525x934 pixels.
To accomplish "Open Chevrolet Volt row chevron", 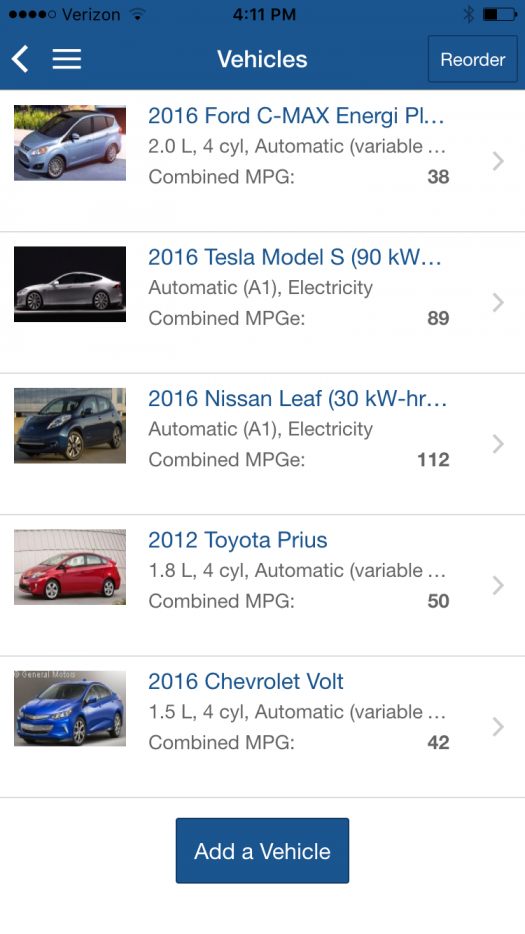I will 498,727.
